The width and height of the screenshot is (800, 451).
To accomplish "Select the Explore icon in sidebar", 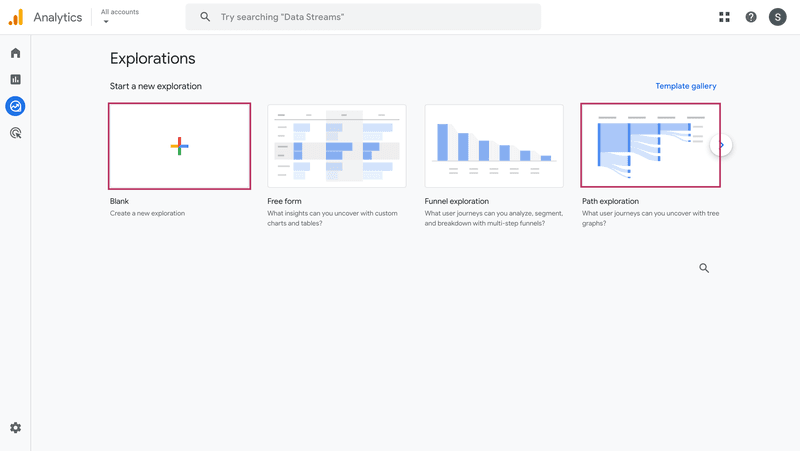I will (x=15, y=106).
